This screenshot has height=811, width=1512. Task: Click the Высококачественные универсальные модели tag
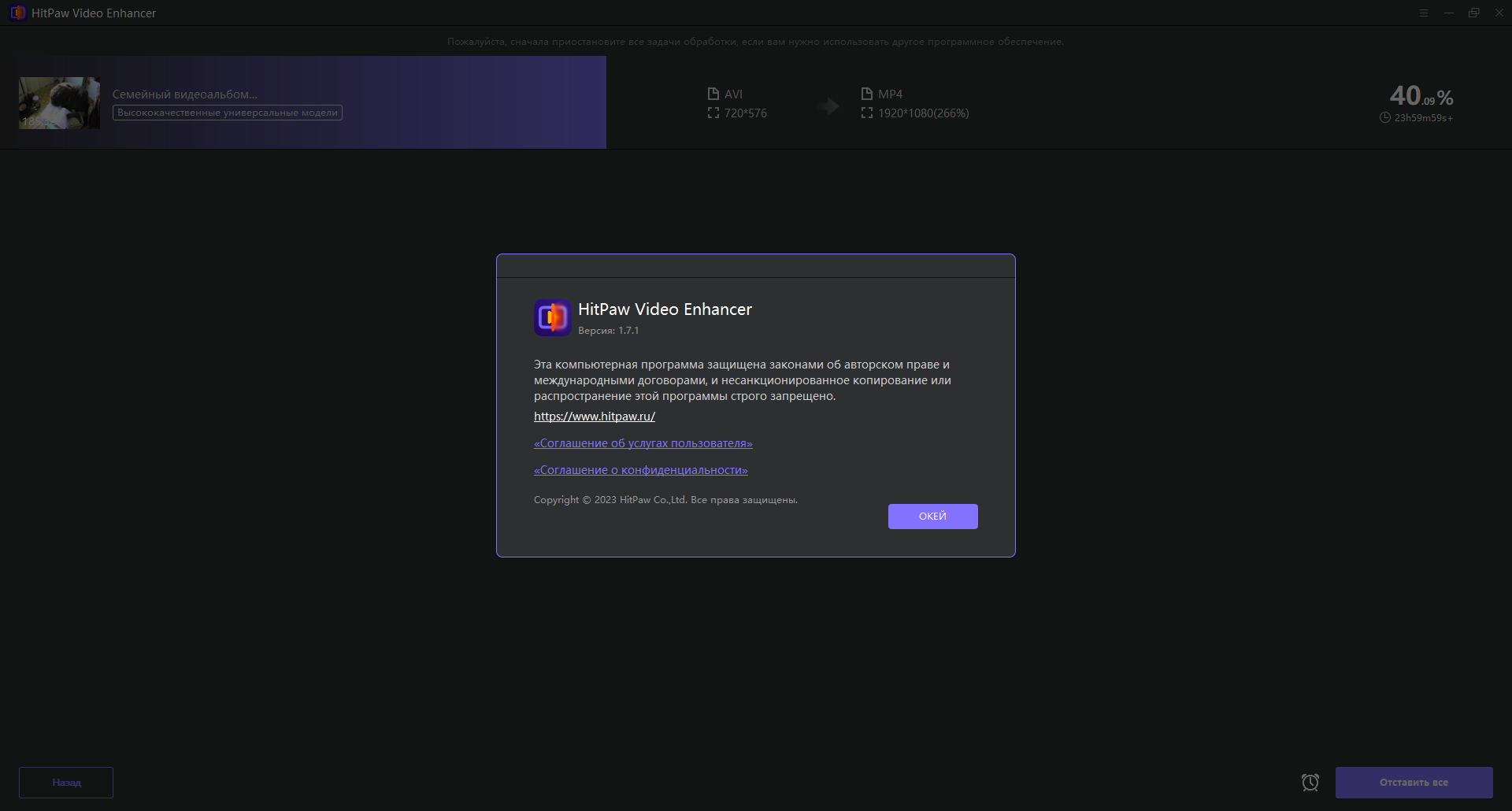click(228, 113)
